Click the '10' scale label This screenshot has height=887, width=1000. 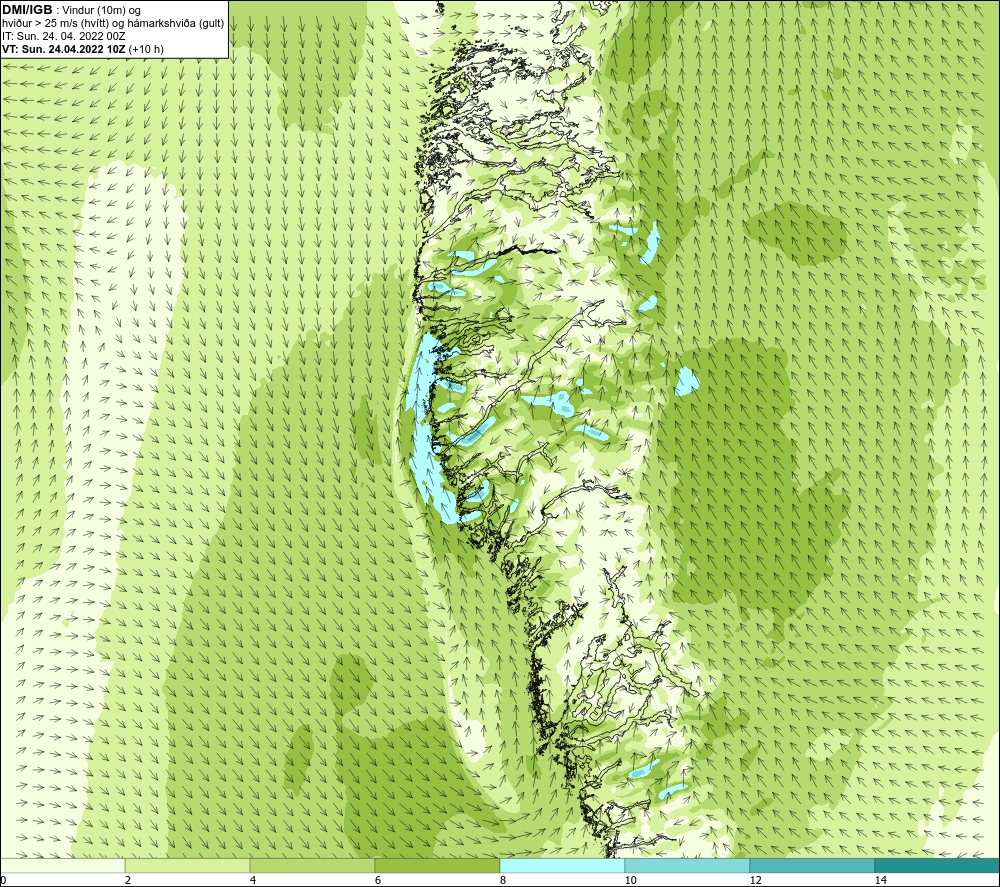(x=631, y=881)
